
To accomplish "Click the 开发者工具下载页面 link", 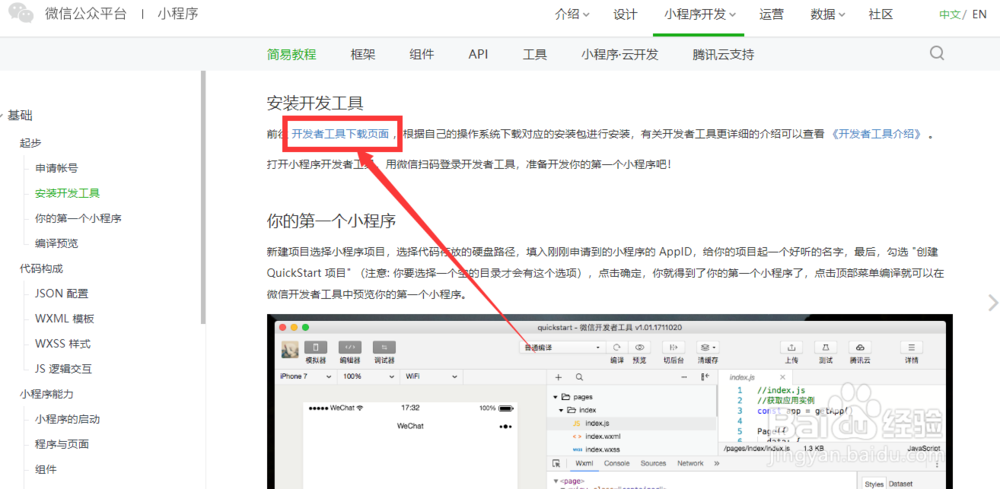I will (340, 134).
